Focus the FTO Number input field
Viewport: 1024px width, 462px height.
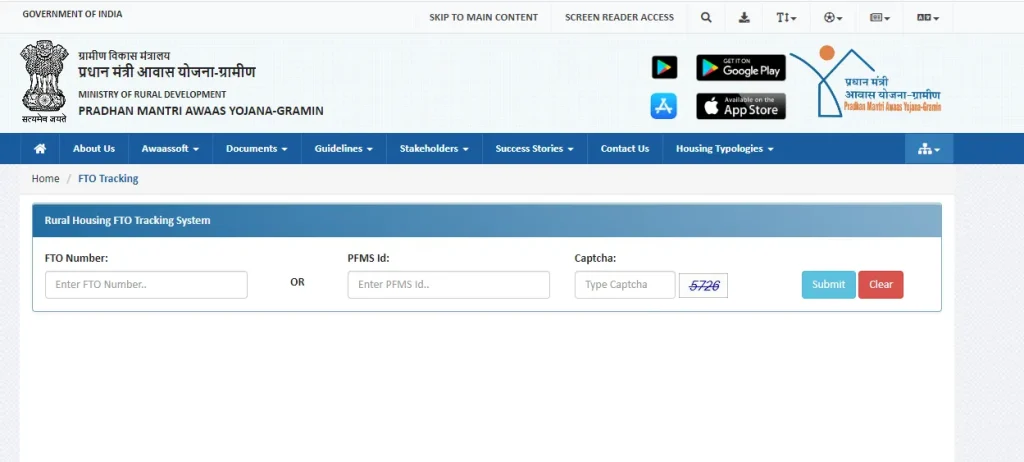[146, 285]
